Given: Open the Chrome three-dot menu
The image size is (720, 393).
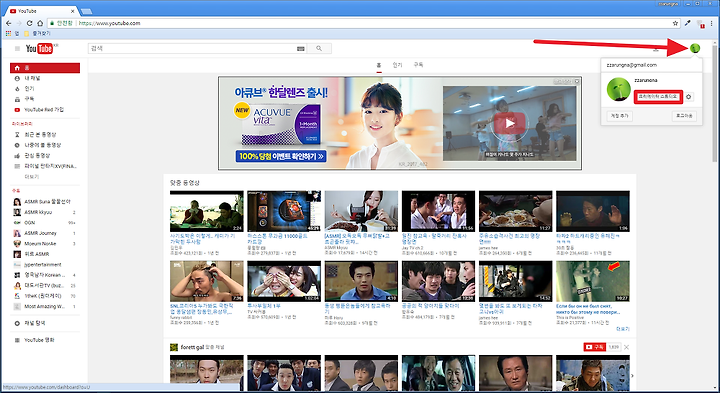Looking at the screenshot, I should click(711, 23).
